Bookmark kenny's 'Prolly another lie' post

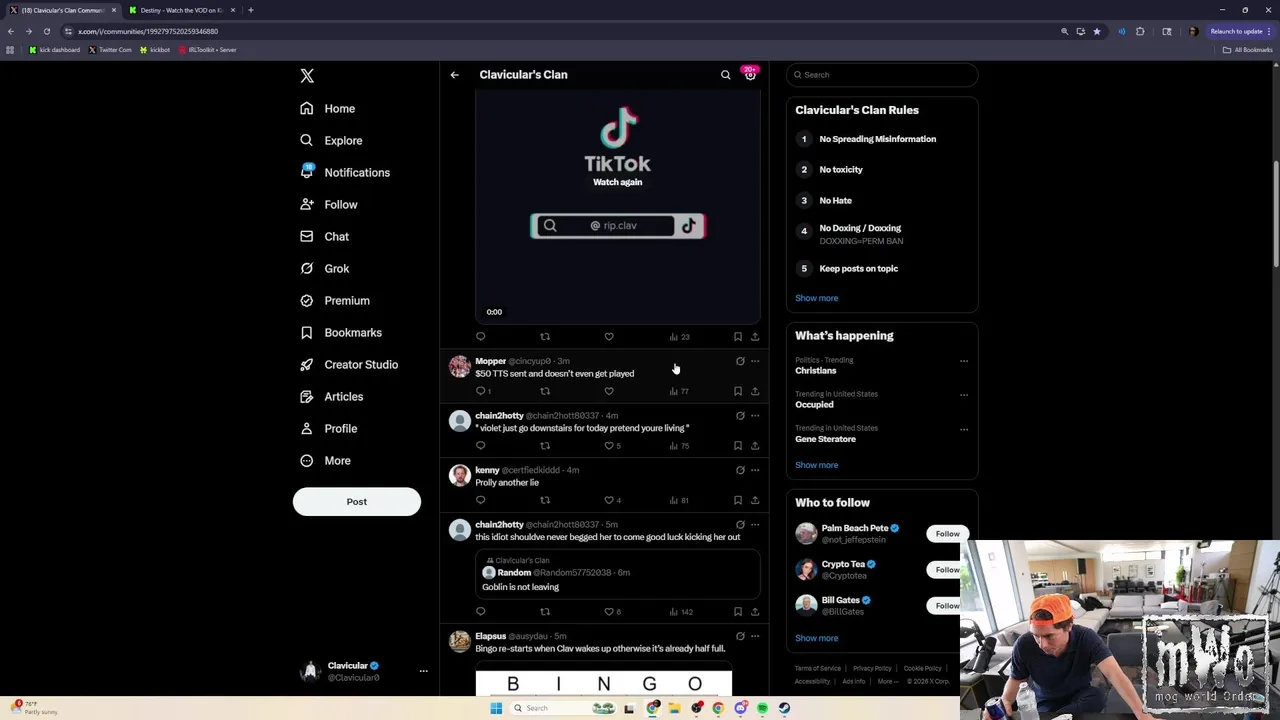(x=738, y=500)
